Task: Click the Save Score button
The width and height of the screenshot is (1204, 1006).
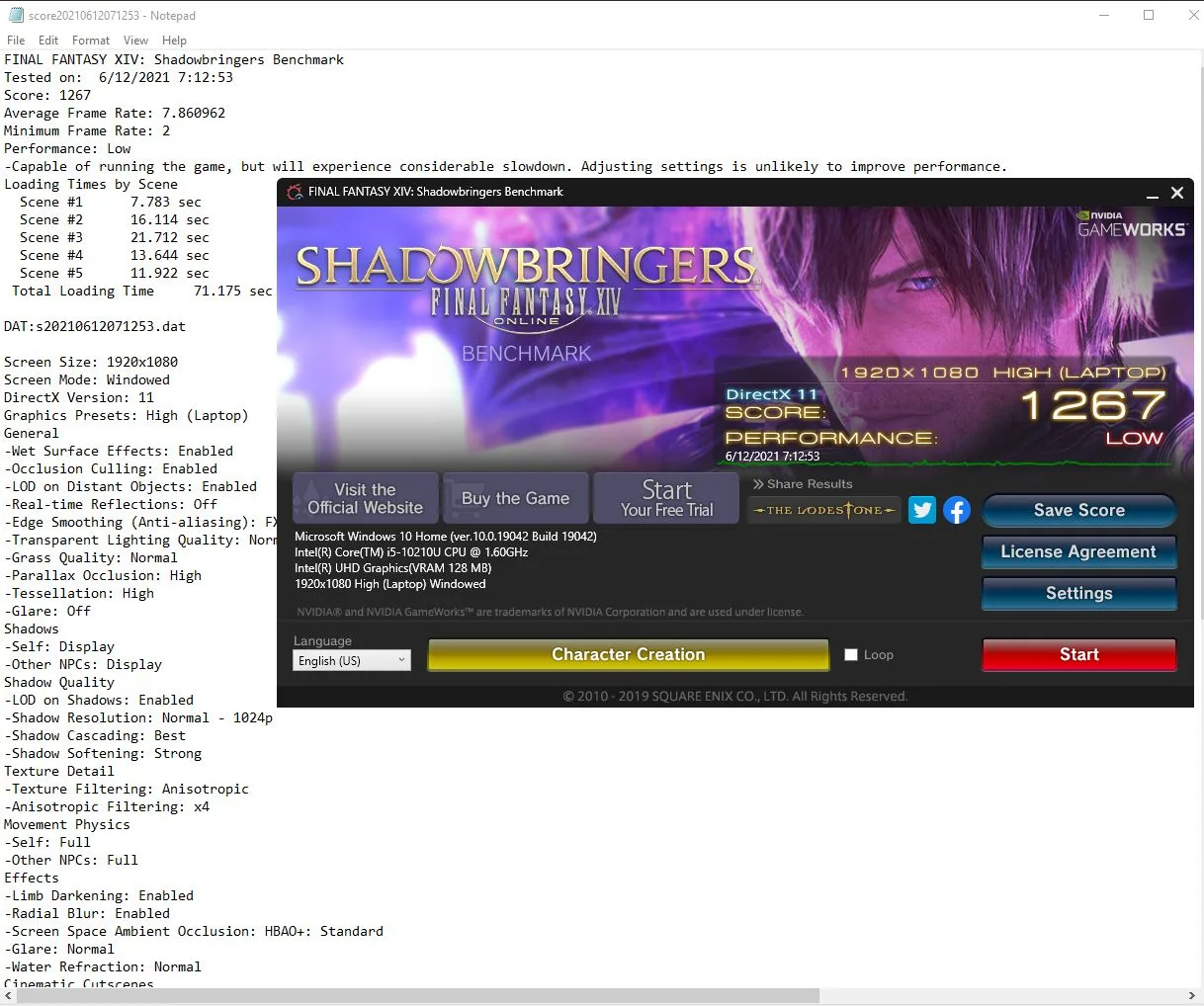Action: click(x=1079, y=510)
